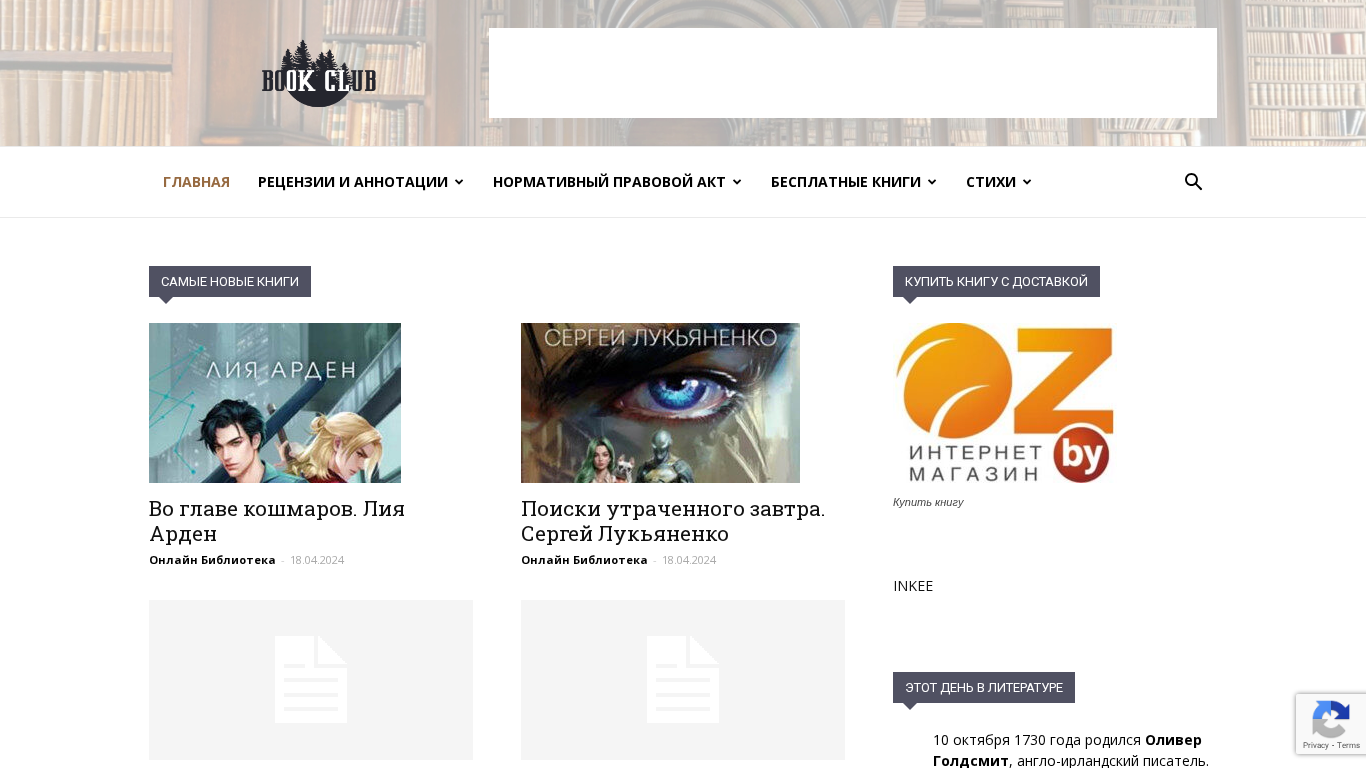Open the OZ.by интернет магазин banner
Screen dimensions: 1366x768
(1004, 404)
